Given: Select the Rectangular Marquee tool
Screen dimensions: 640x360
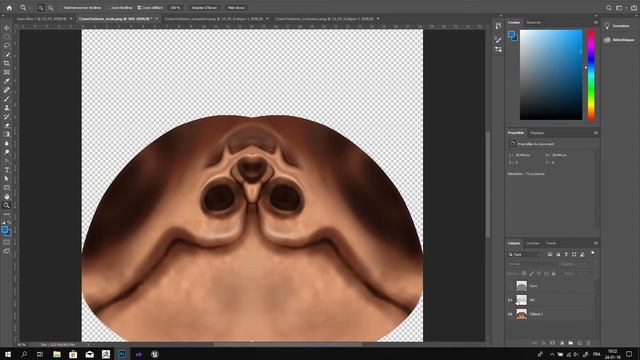Looking at the screenshot, I should 7,37.
